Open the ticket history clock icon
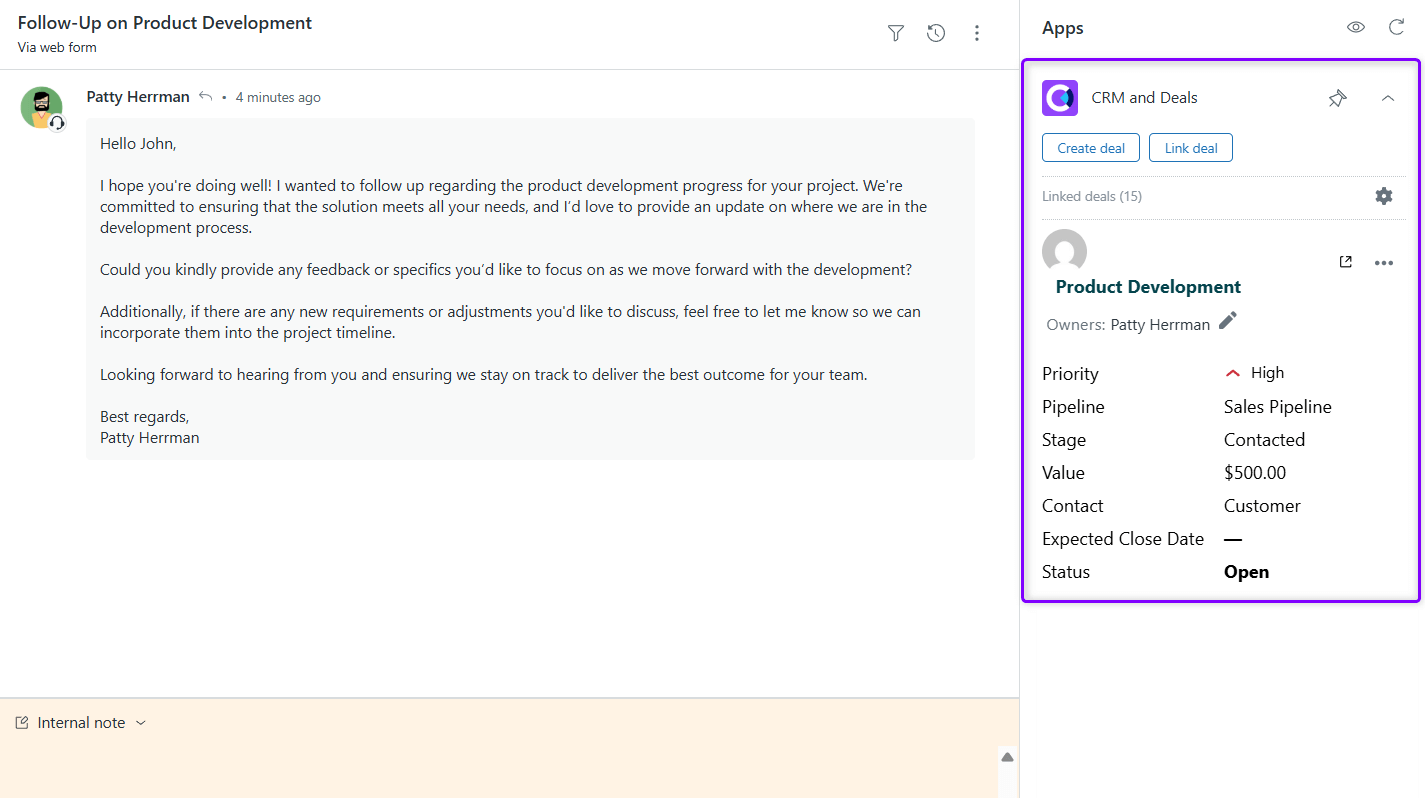This screenshot has width=1425, height=798. [936, 33]
